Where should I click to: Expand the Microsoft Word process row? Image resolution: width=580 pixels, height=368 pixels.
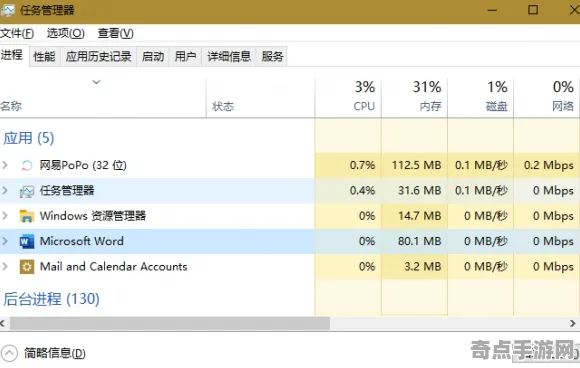point(5,241)
